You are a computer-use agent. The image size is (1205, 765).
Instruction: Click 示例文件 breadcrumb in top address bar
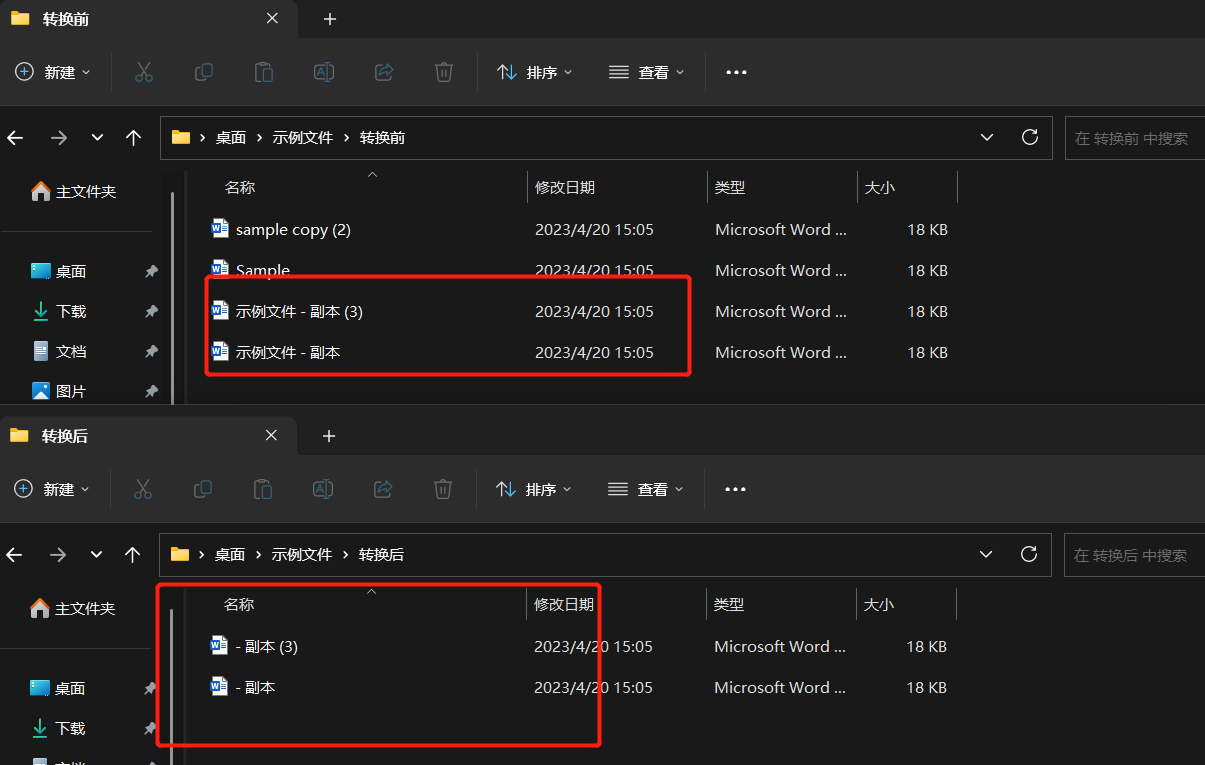coord(302,138)
